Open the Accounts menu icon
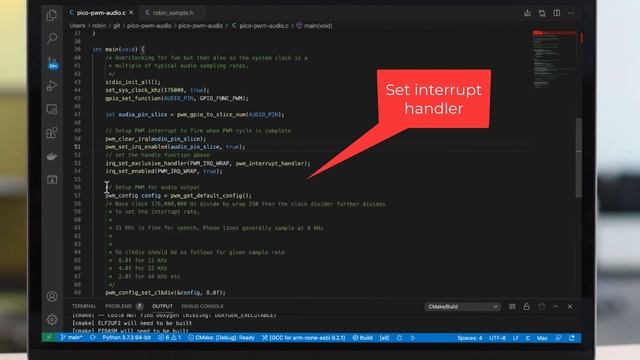The width and height of the screenshot is (640, 360). tap(52, 296)
